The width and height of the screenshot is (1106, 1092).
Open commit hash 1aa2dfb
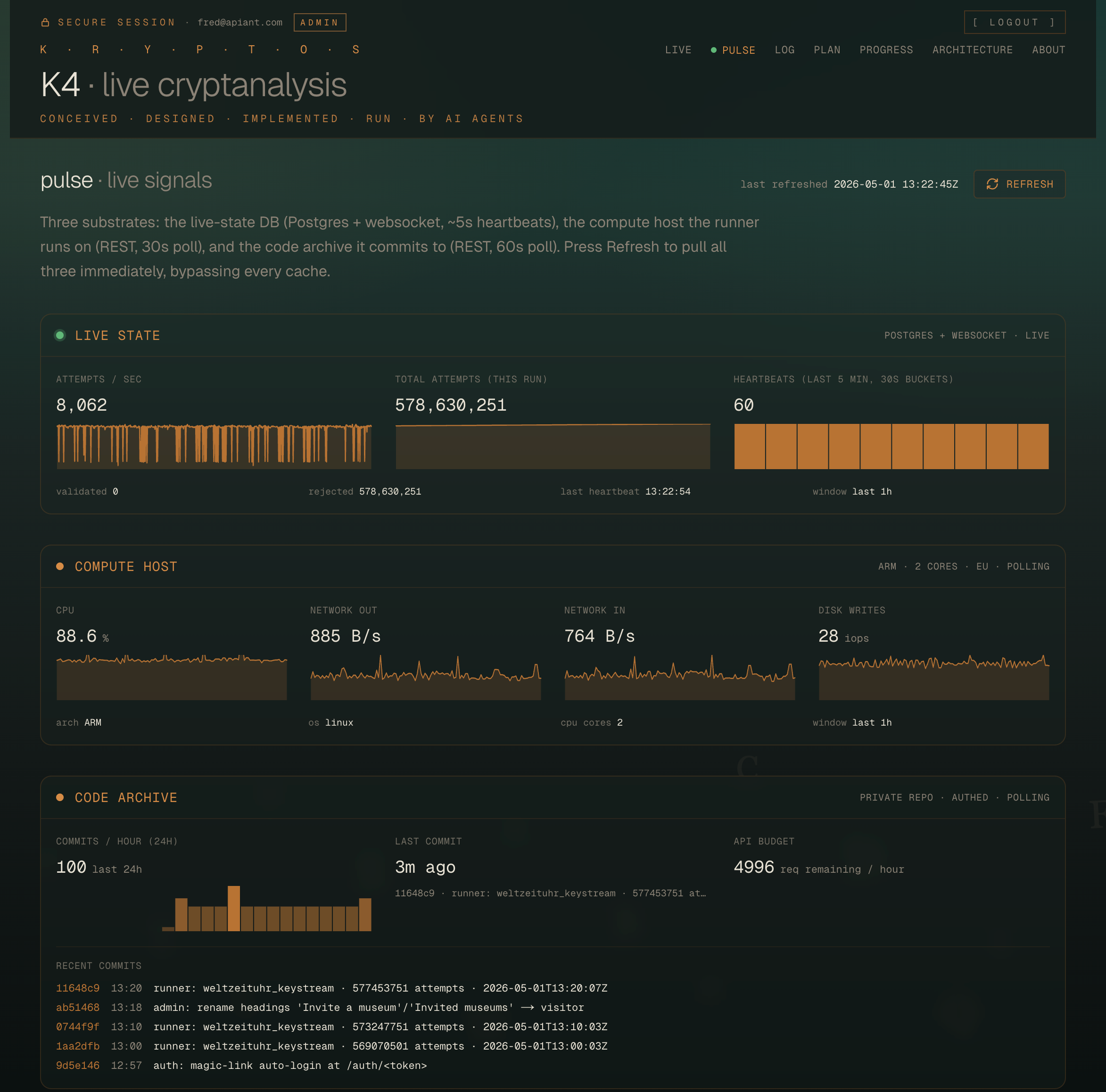click(78, 1046)
